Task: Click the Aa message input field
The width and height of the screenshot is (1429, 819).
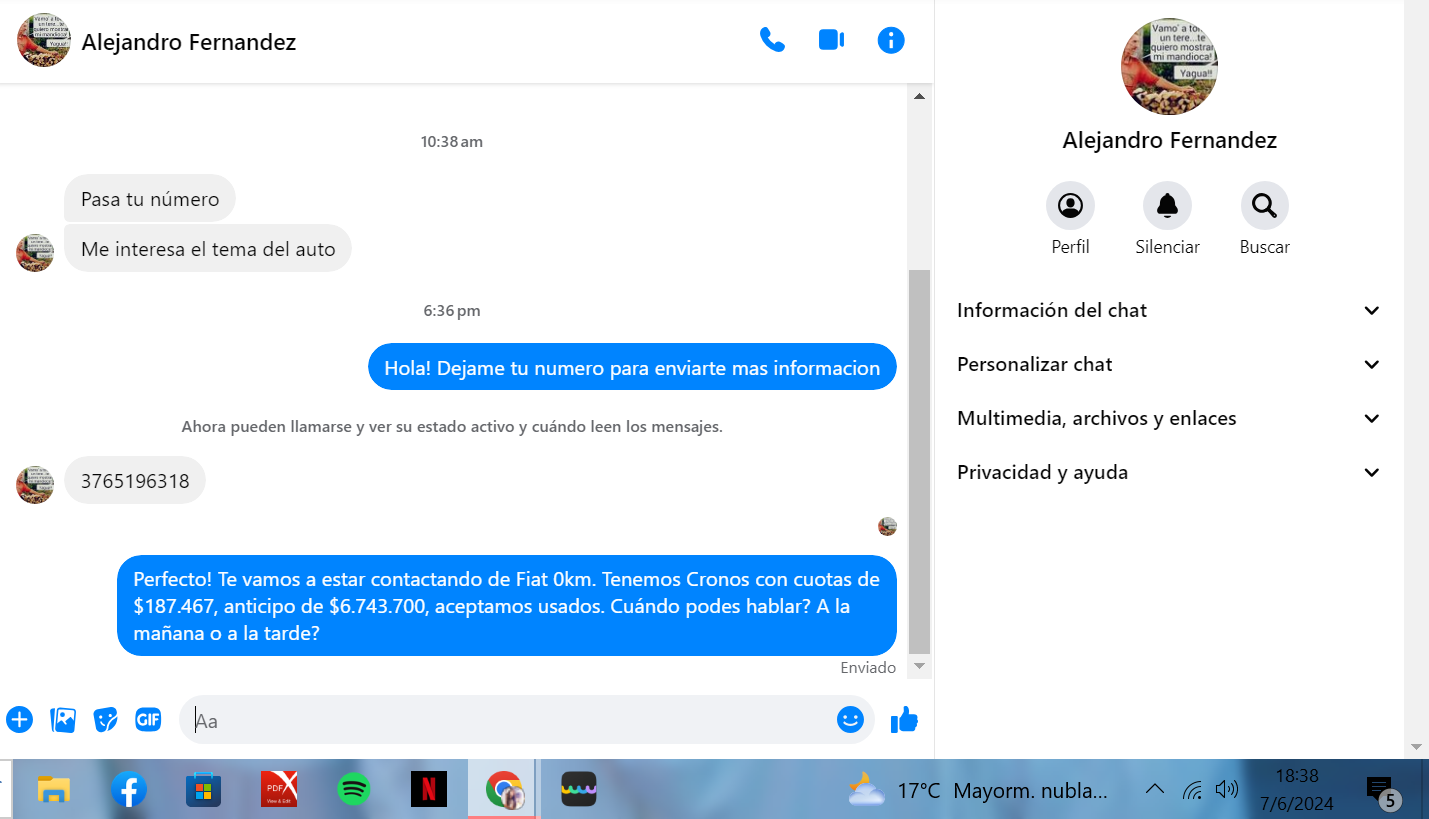Action: pos(510,720)
